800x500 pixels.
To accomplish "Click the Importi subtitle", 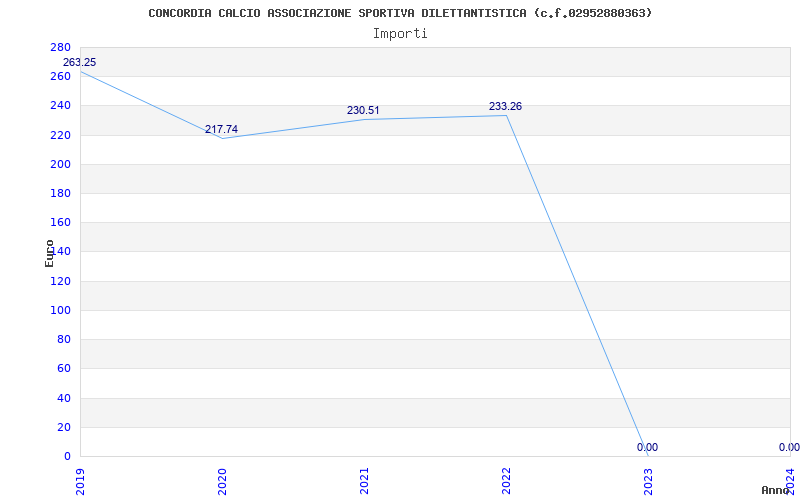I will pos(400,34).
